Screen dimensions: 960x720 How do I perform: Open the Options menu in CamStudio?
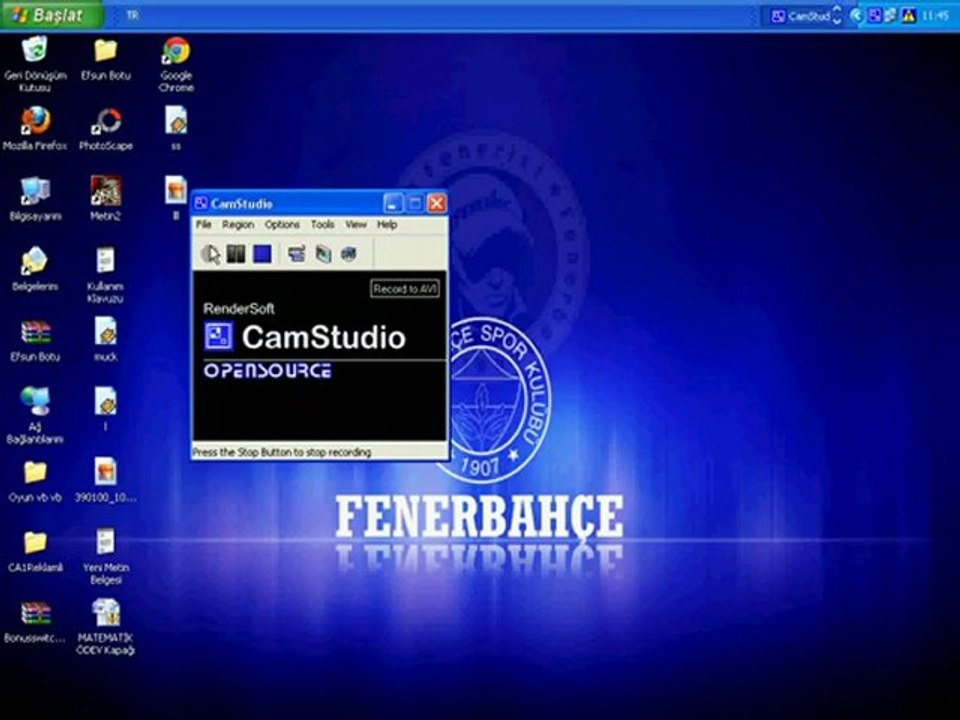point(282,225)
